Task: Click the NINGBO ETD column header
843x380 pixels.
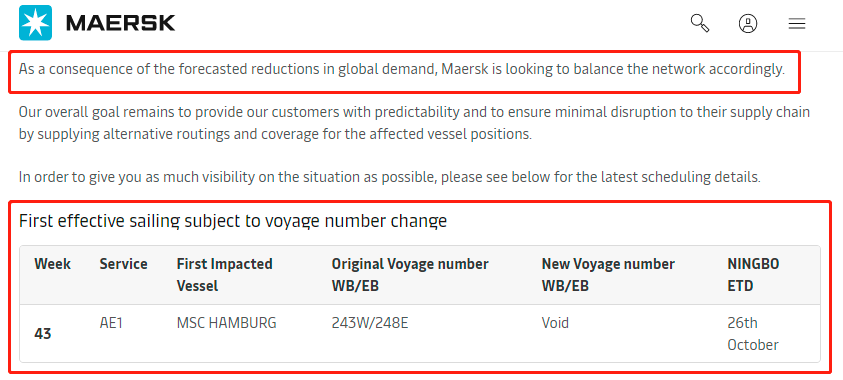Action: coord(753,275)
